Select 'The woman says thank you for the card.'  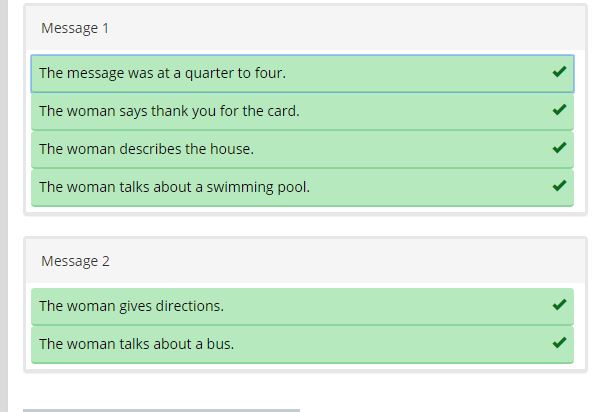click(169, 111)
